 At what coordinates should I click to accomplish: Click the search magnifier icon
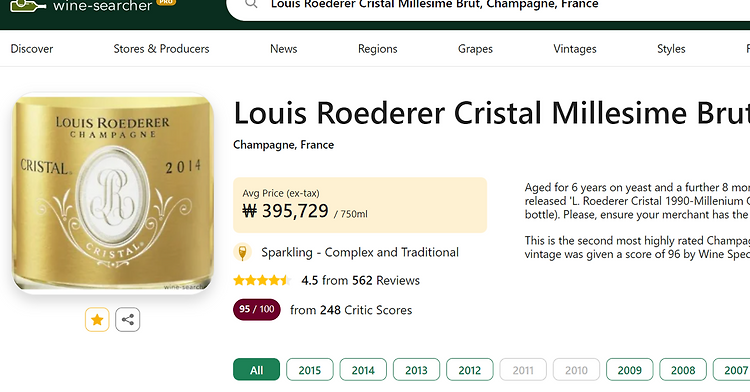coord(251,4)
